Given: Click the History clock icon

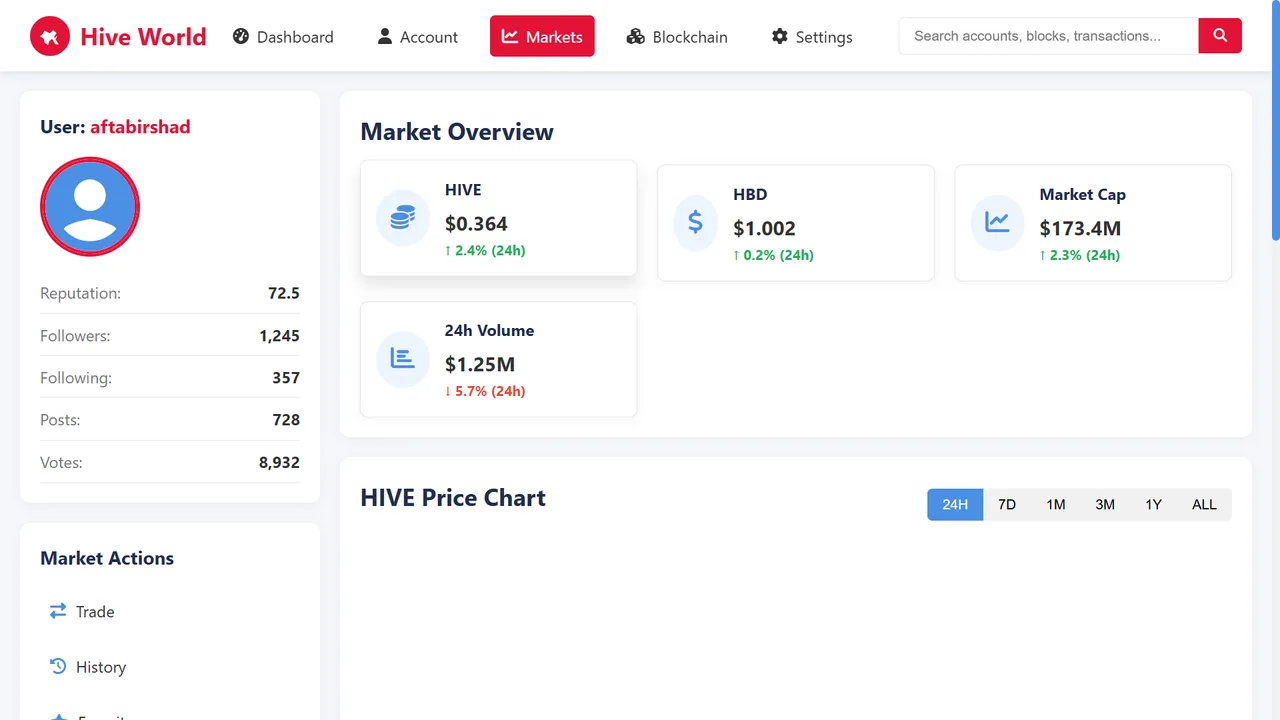Looking at the screenshot, I should [58, 666].
